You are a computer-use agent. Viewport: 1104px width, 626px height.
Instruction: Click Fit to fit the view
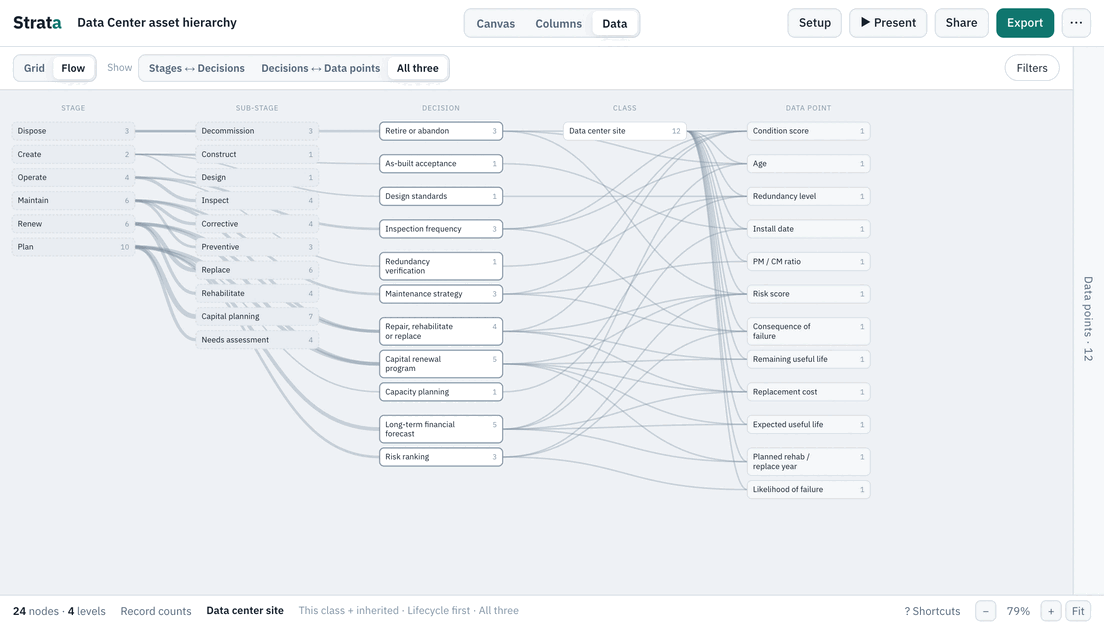pyautogui.click(x=1078, y=611)
